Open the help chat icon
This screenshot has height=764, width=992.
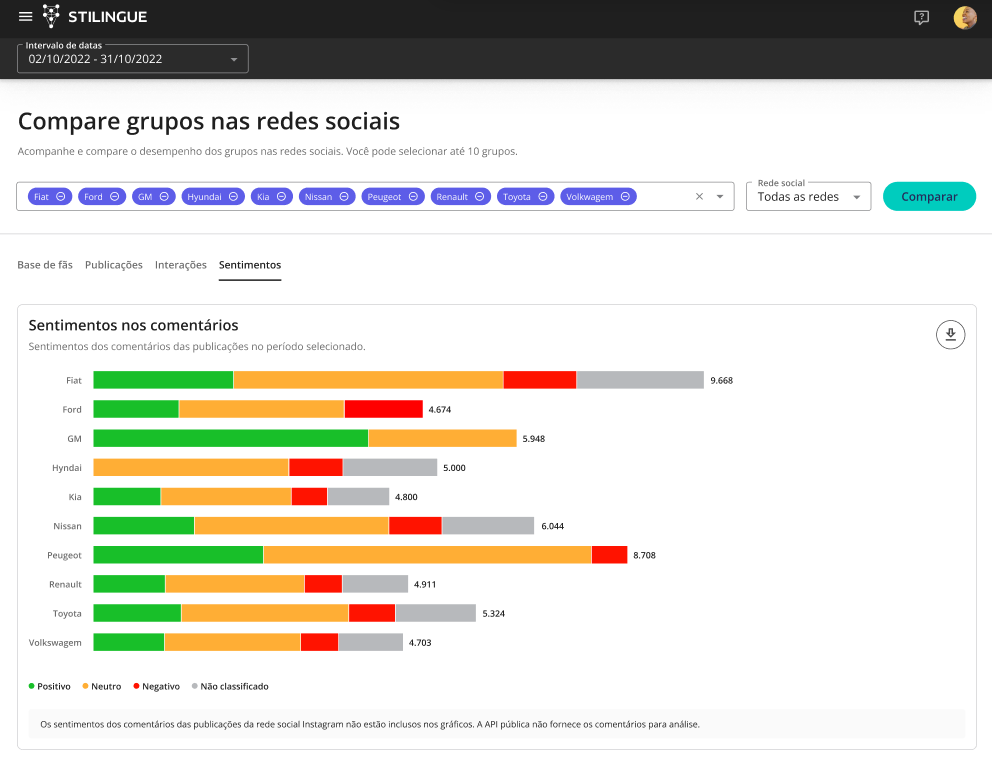[x=921, y=17]
